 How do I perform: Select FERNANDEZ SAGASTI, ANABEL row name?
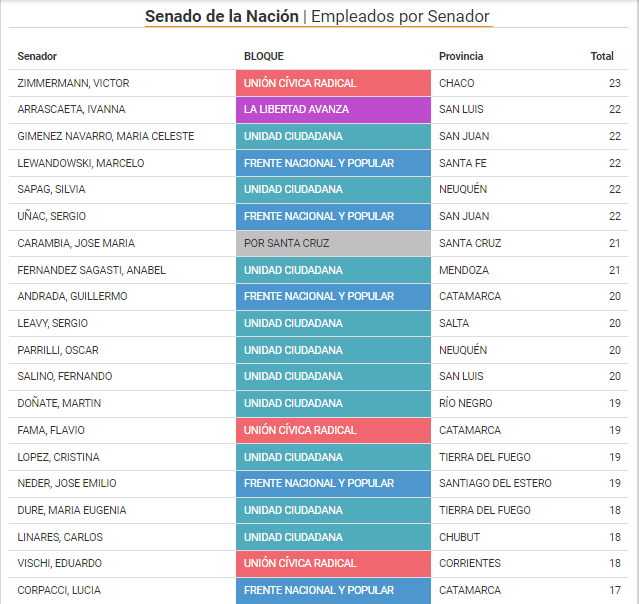(x=92, y=270)
